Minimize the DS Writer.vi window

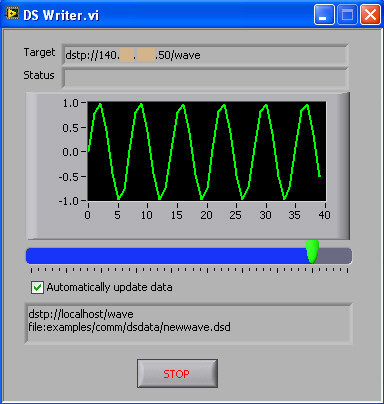[324, 15]
